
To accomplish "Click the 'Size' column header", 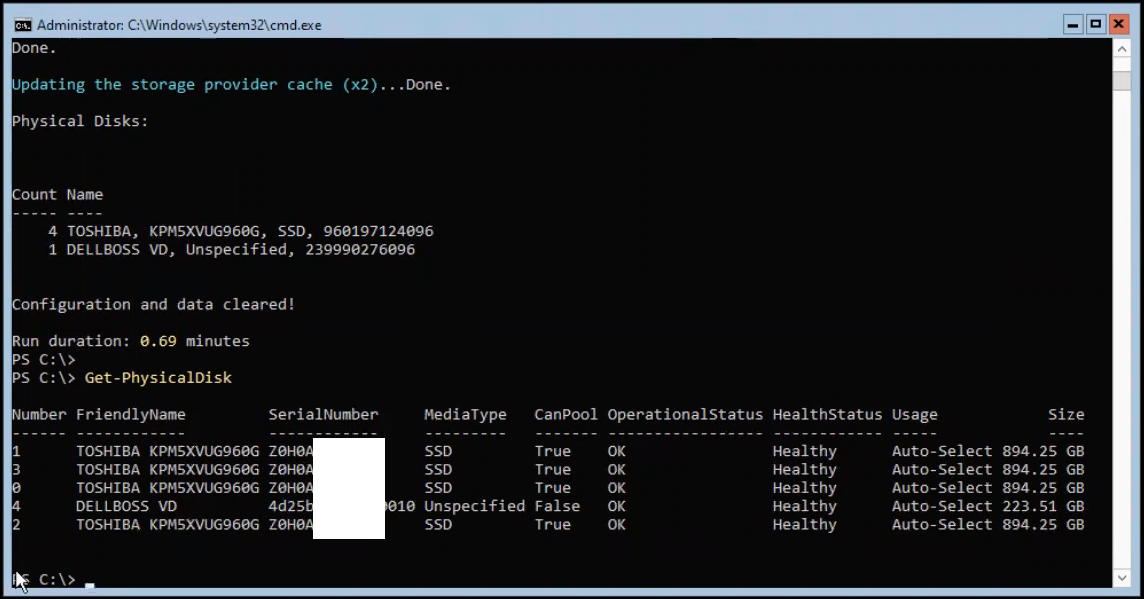I will (x=1066, y=415).
